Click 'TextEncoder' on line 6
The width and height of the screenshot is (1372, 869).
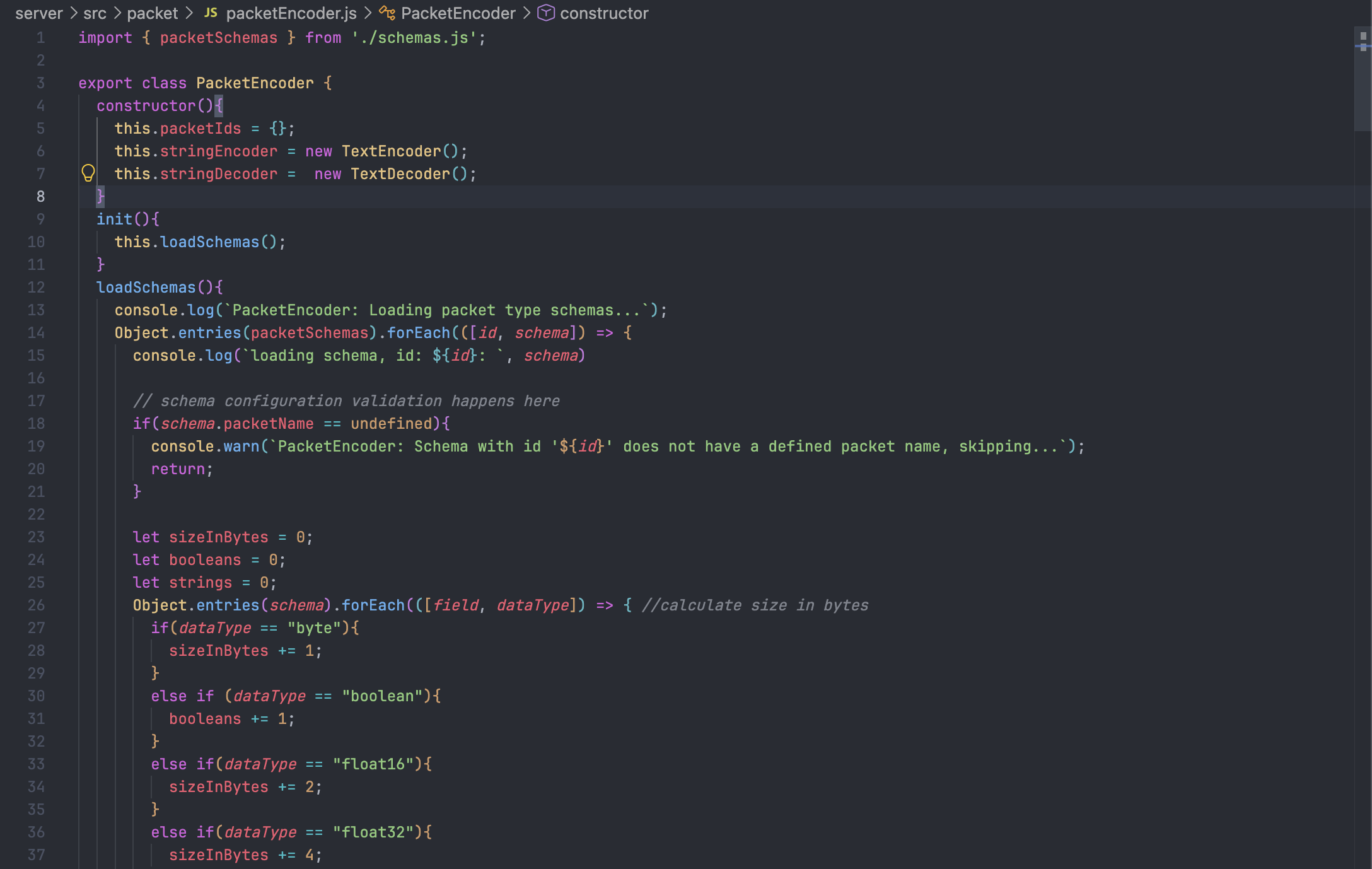[392, 151]
